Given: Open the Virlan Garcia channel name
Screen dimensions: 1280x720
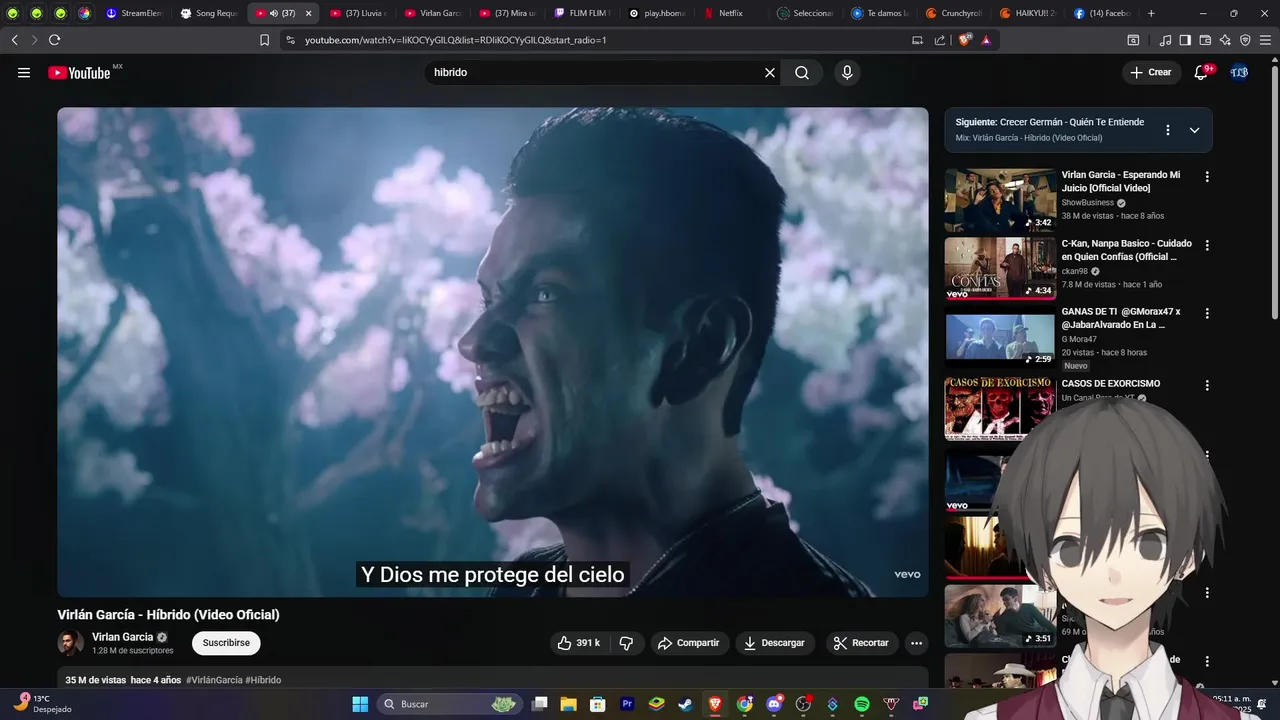Looking at the screenshot, I should [122, 637].
